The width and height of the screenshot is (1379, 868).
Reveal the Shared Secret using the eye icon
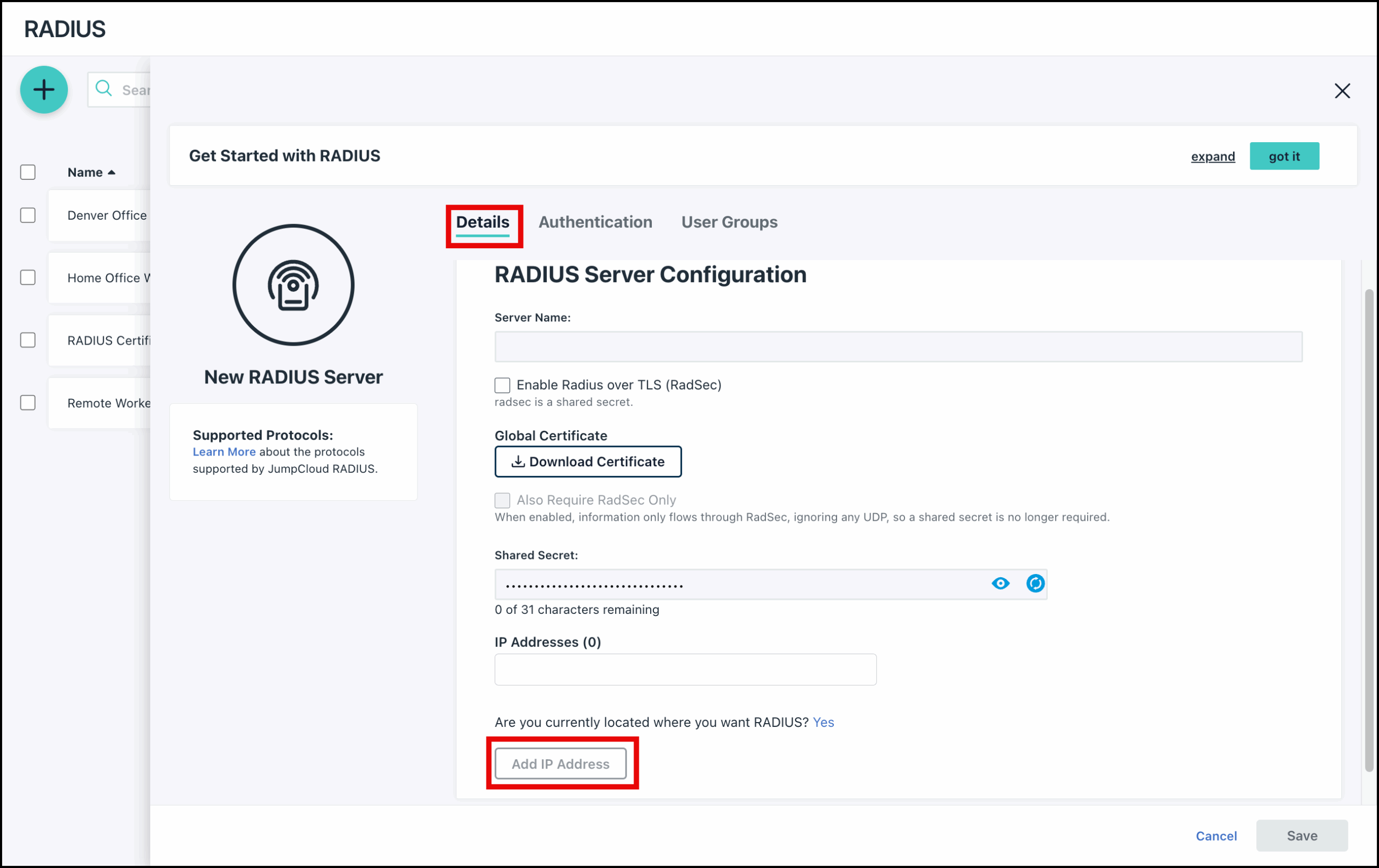click(x=1000, y=584)
